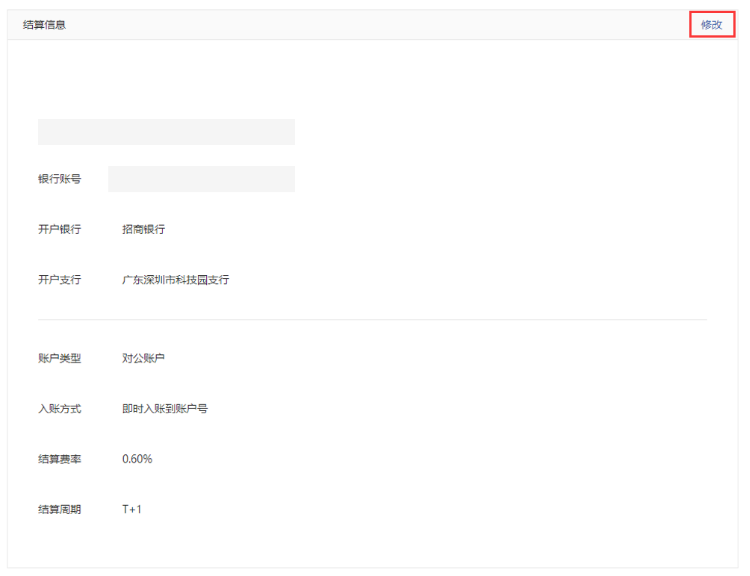The image size is (750, 576).
Task: Click the horizontal divider below 开户支行
Action: [372, 320]
